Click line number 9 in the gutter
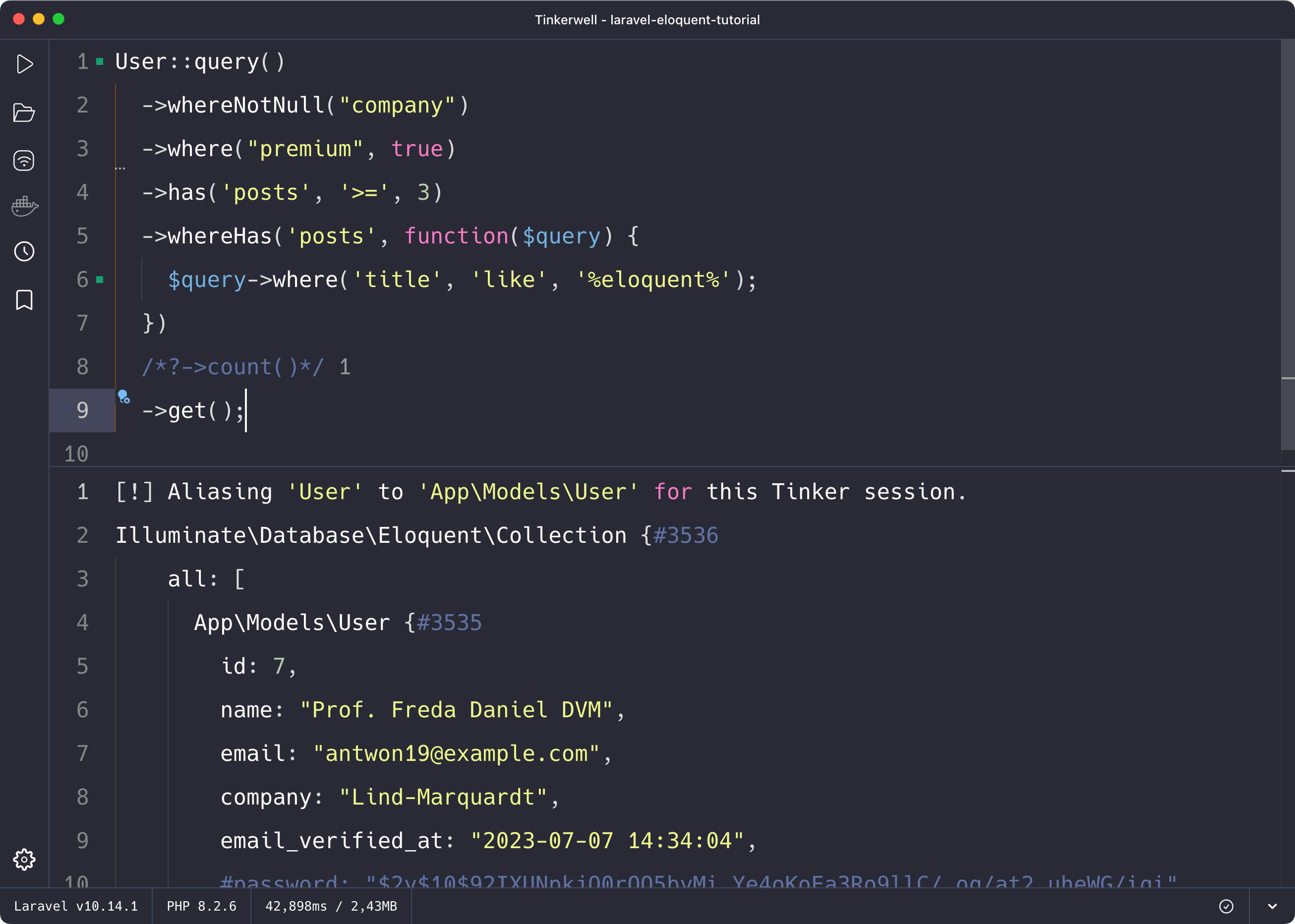 tap(82, 410)
